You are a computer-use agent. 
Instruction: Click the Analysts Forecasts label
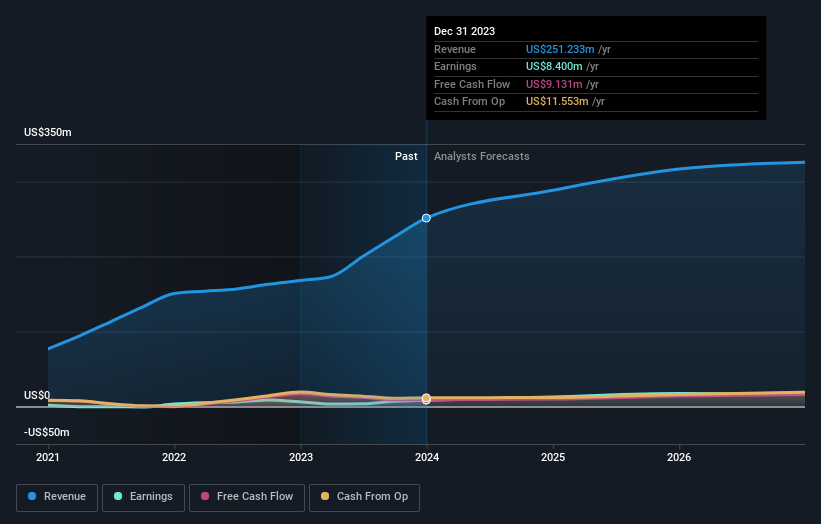pyautogui.click(x=482, y=156)
